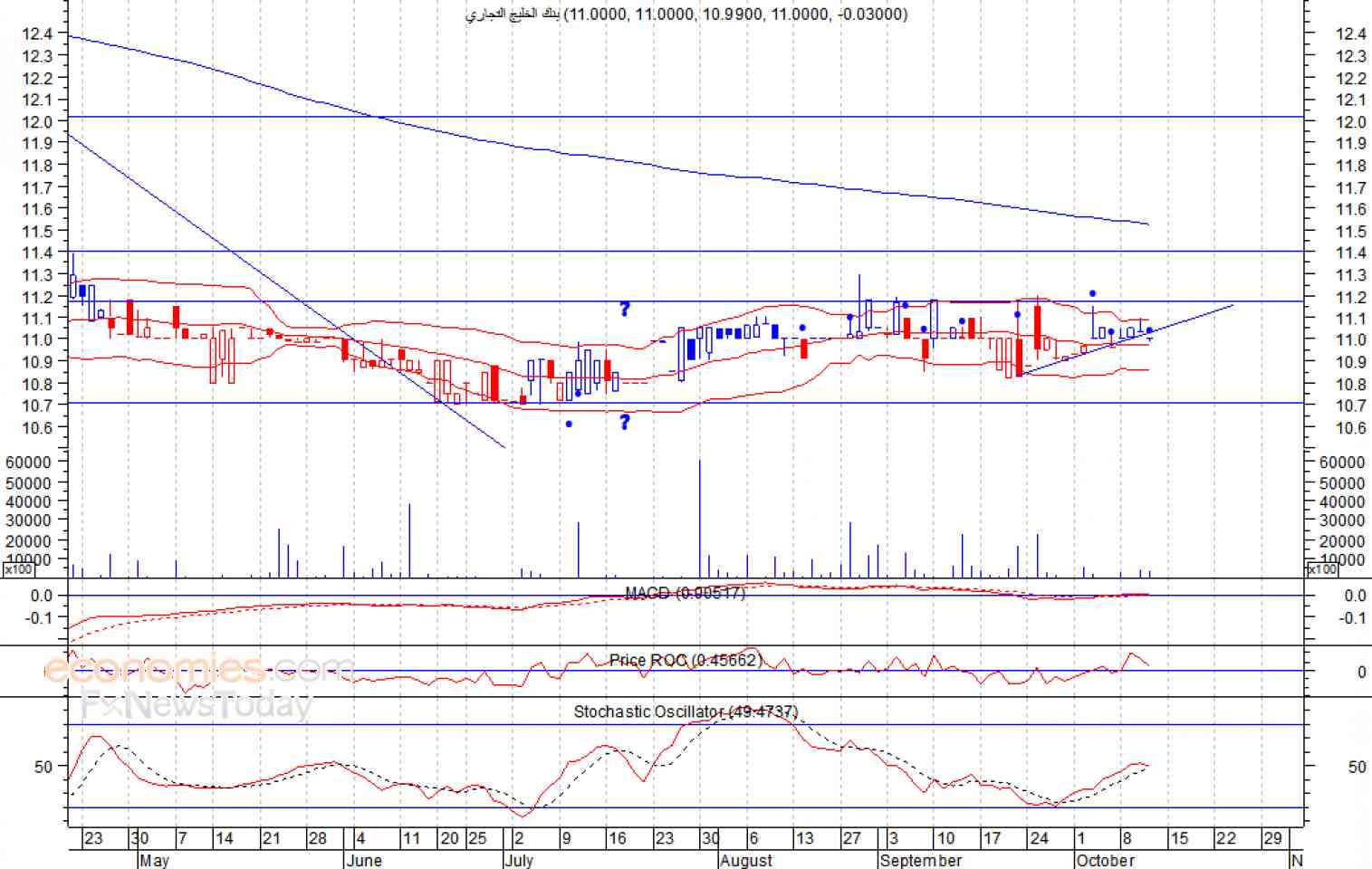
Task: Select the date label 29 in October
Action: pyautogui.click(x=1272, y=838)
